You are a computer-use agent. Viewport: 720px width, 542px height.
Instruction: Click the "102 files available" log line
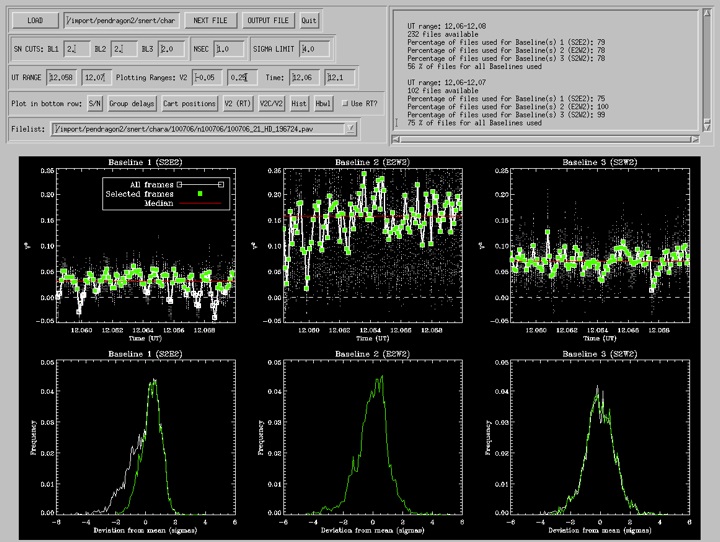(x=443, y=91)
